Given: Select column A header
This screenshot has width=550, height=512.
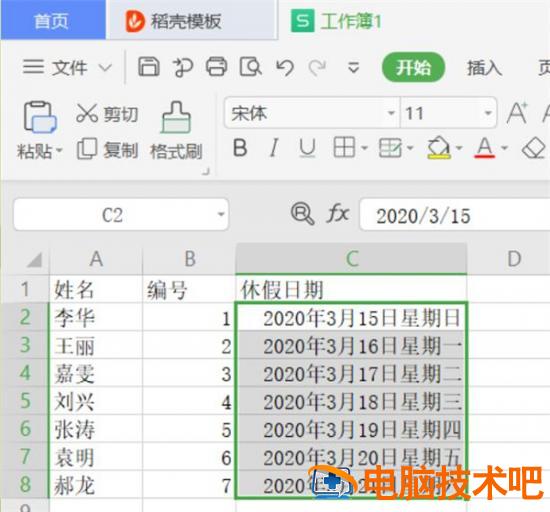Looking at the screenshot, I should point(96,260).
